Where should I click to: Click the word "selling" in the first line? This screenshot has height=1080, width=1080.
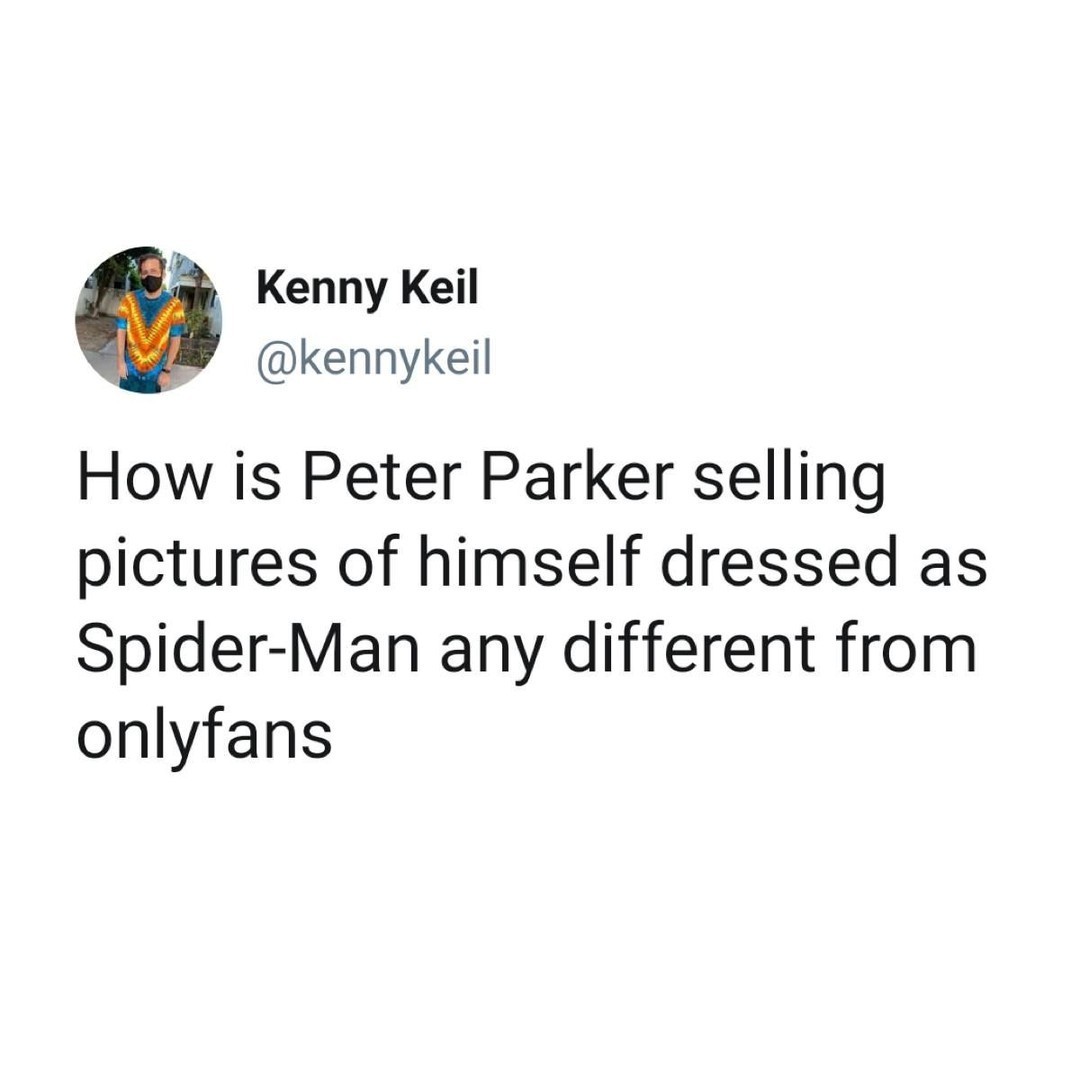(788, 482)
